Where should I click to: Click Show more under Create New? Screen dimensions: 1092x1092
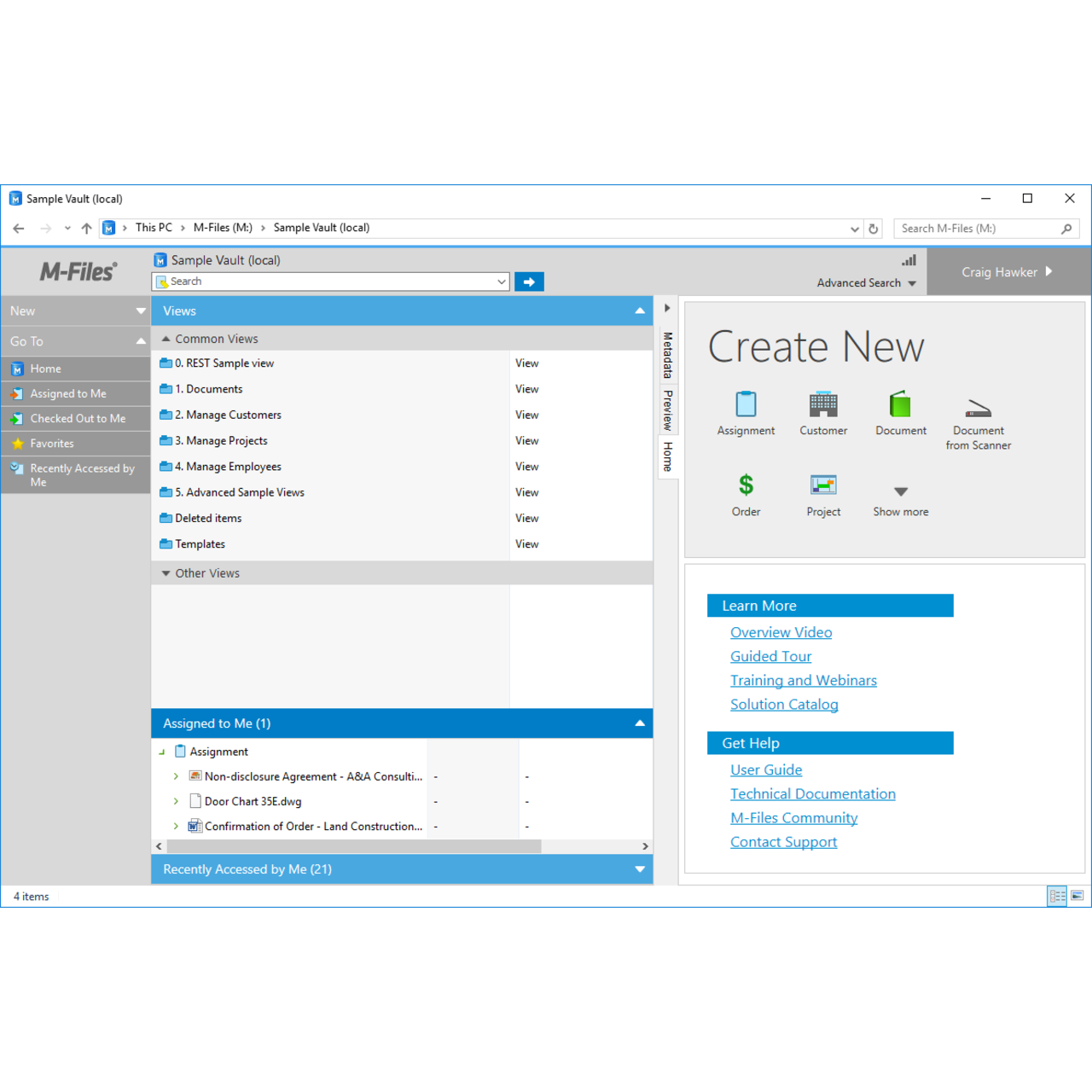coord(900,502)
